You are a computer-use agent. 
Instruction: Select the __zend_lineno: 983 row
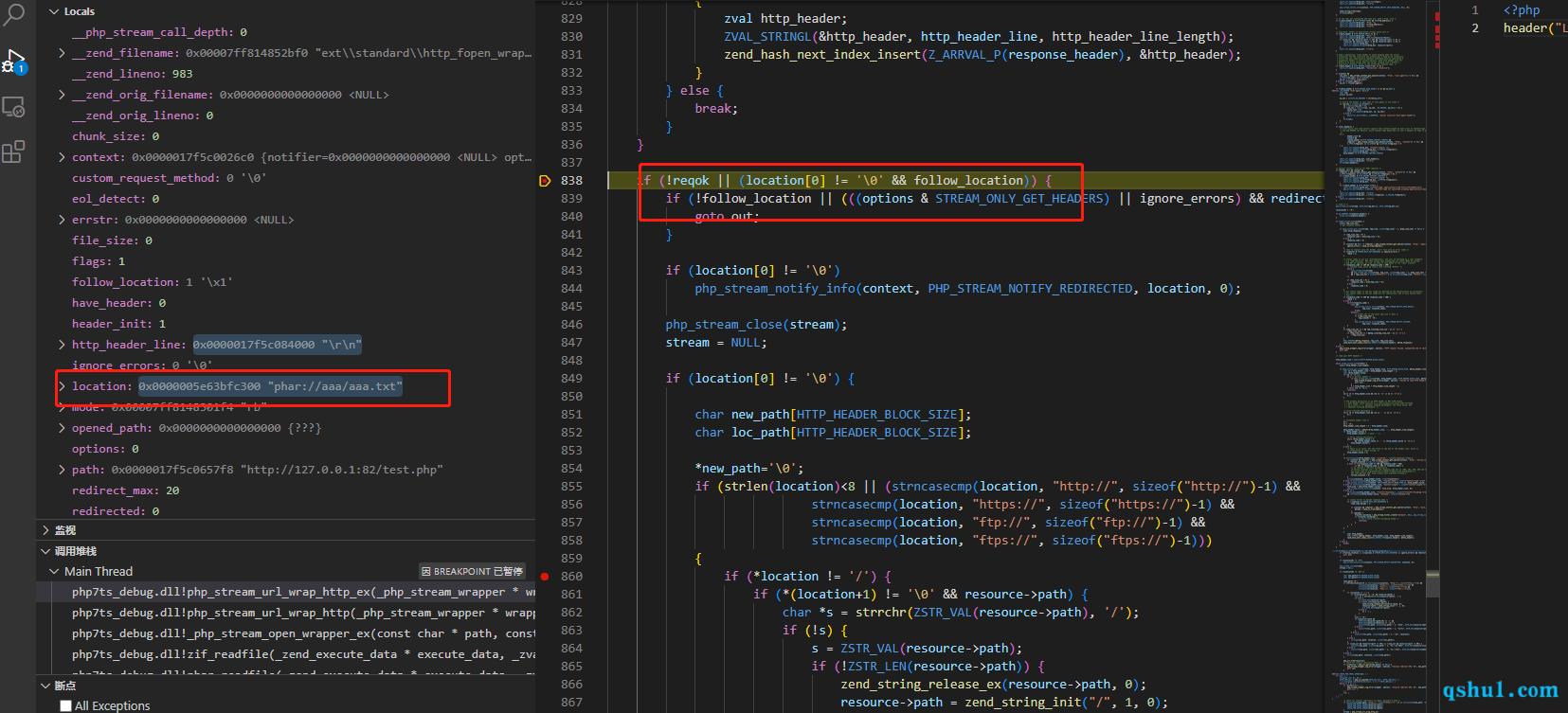285,74
